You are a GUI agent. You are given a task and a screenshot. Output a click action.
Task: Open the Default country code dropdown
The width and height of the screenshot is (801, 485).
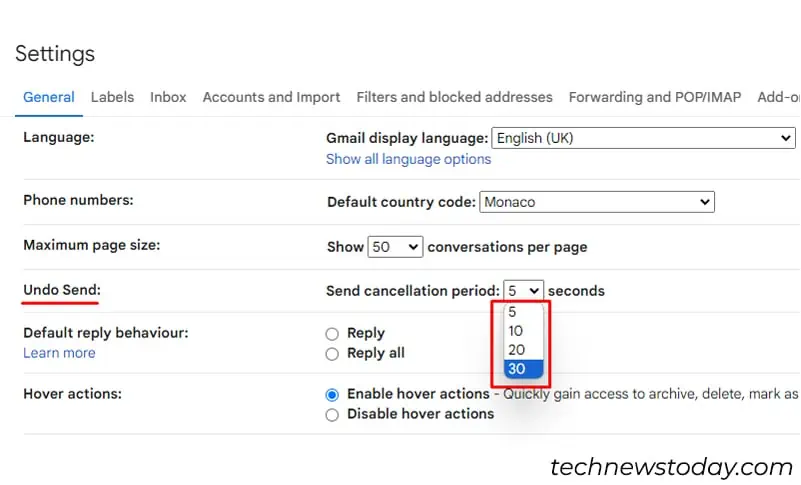coord(596,202)
